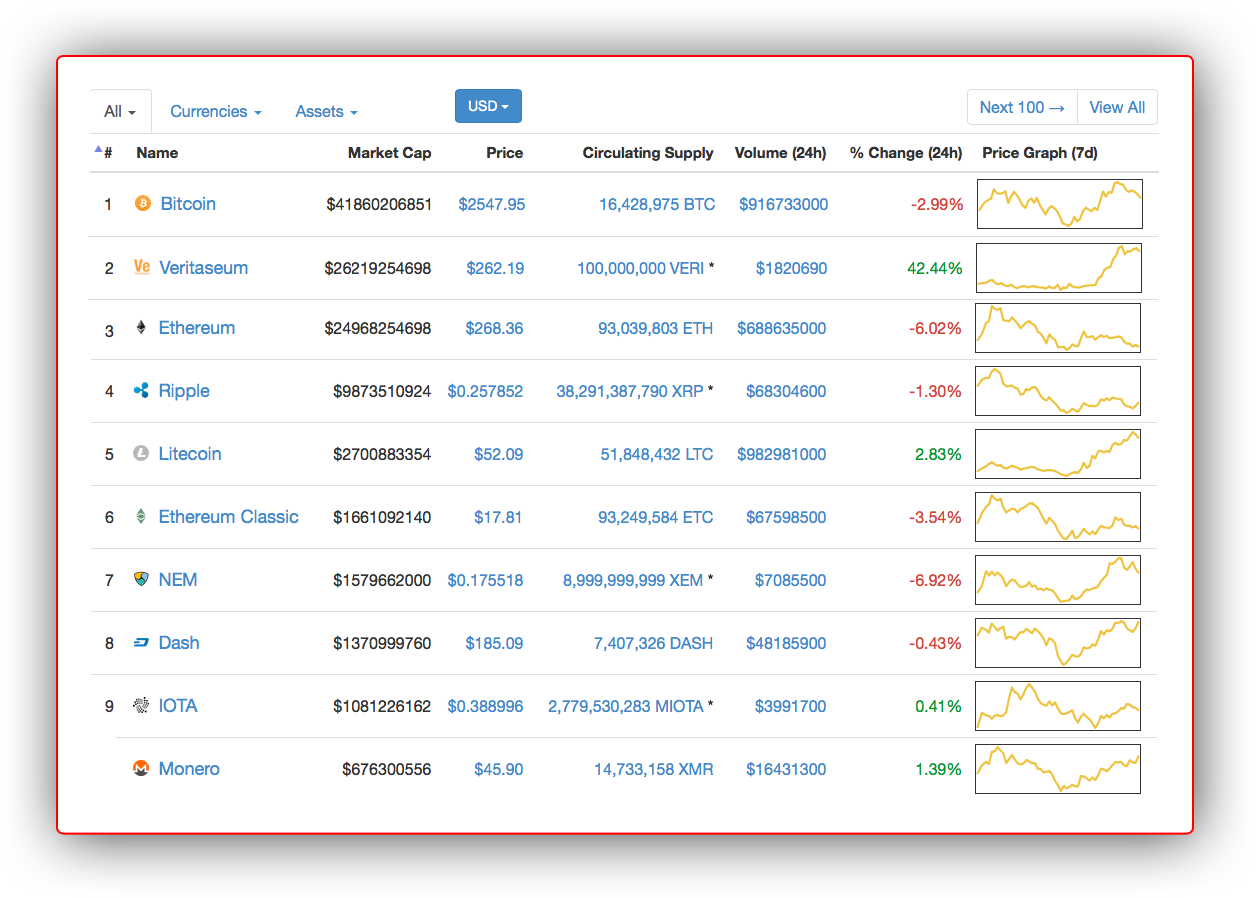Click Litecoin 7d price graph

(1058, 454)
